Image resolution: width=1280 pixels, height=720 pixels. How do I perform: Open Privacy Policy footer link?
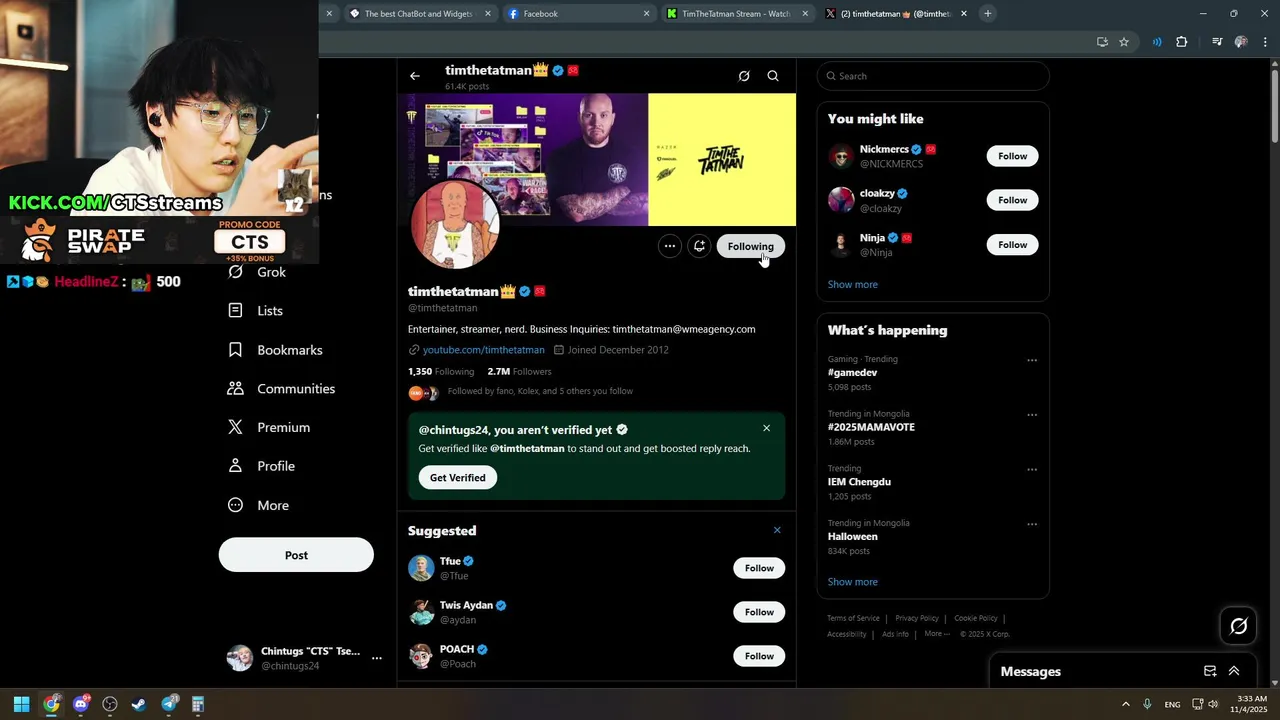point(917,618)
